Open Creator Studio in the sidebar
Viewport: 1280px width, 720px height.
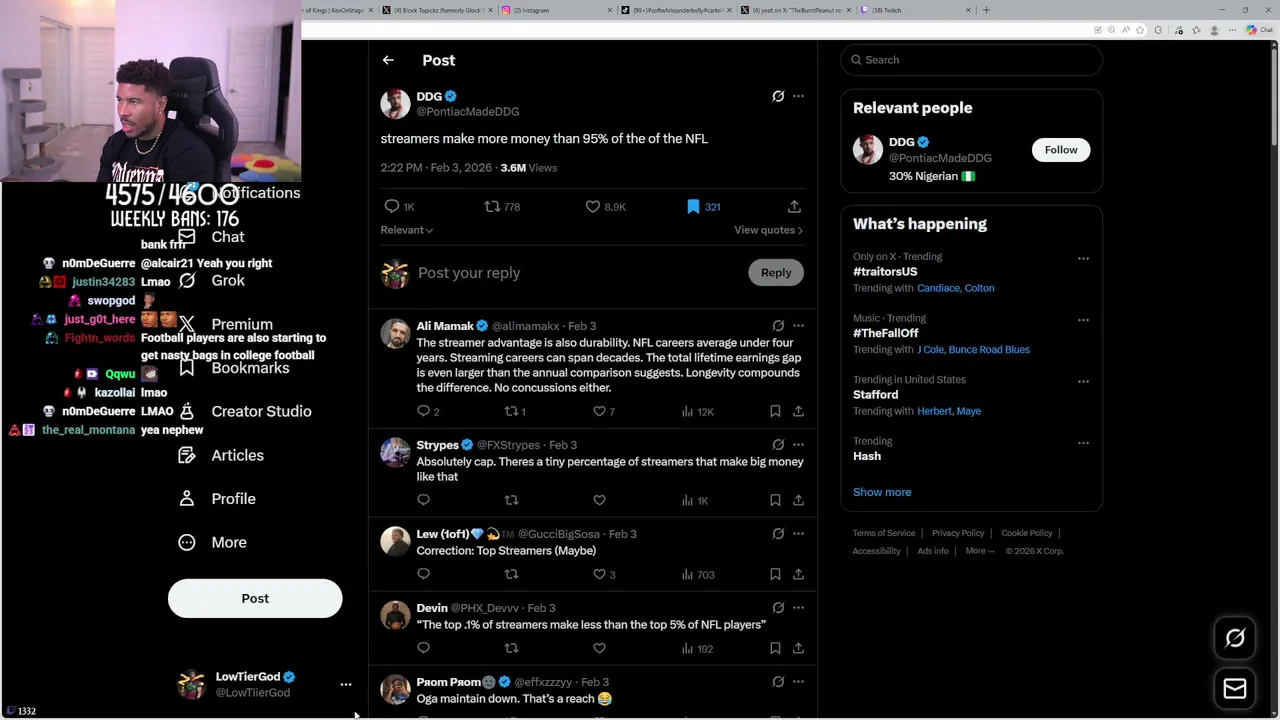tap(245, 411)
